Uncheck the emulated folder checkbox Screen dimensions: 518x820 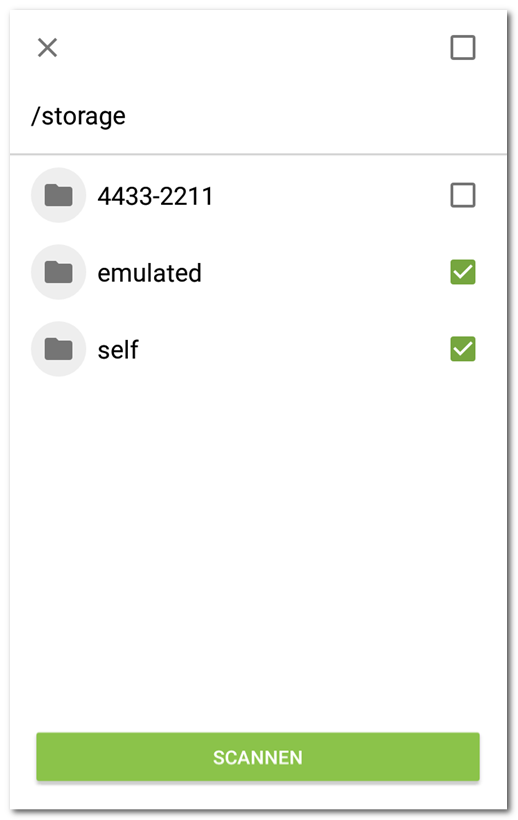(x=463, y=272)
